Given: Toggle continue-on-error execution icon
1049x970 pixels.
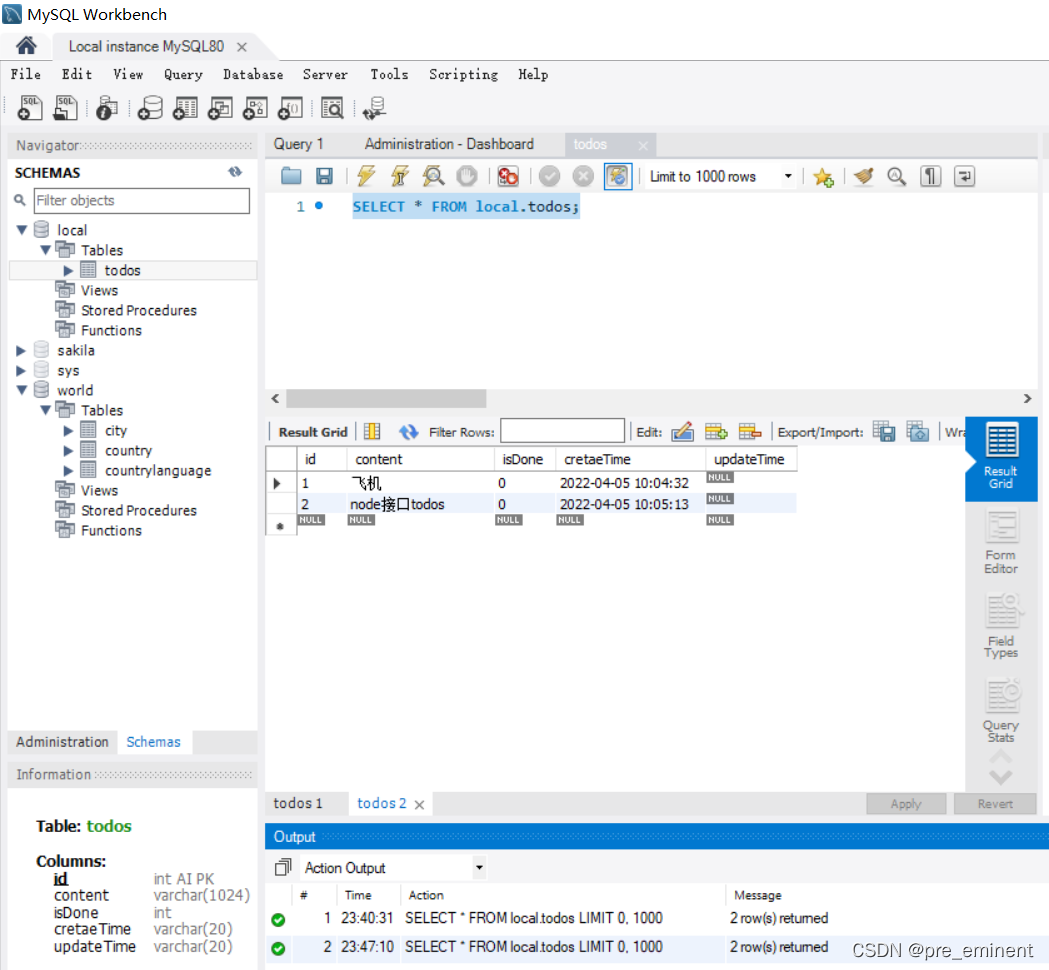Looking at the screenshot, I should 508,176.
